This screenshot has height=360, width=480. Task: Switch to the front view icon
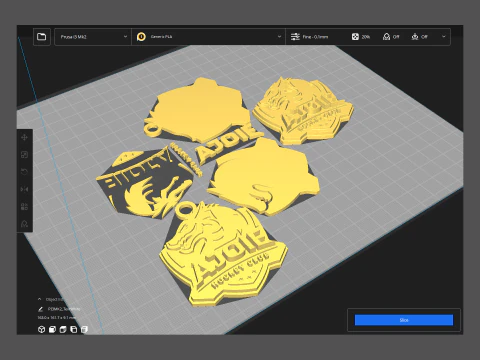[52, 330]
